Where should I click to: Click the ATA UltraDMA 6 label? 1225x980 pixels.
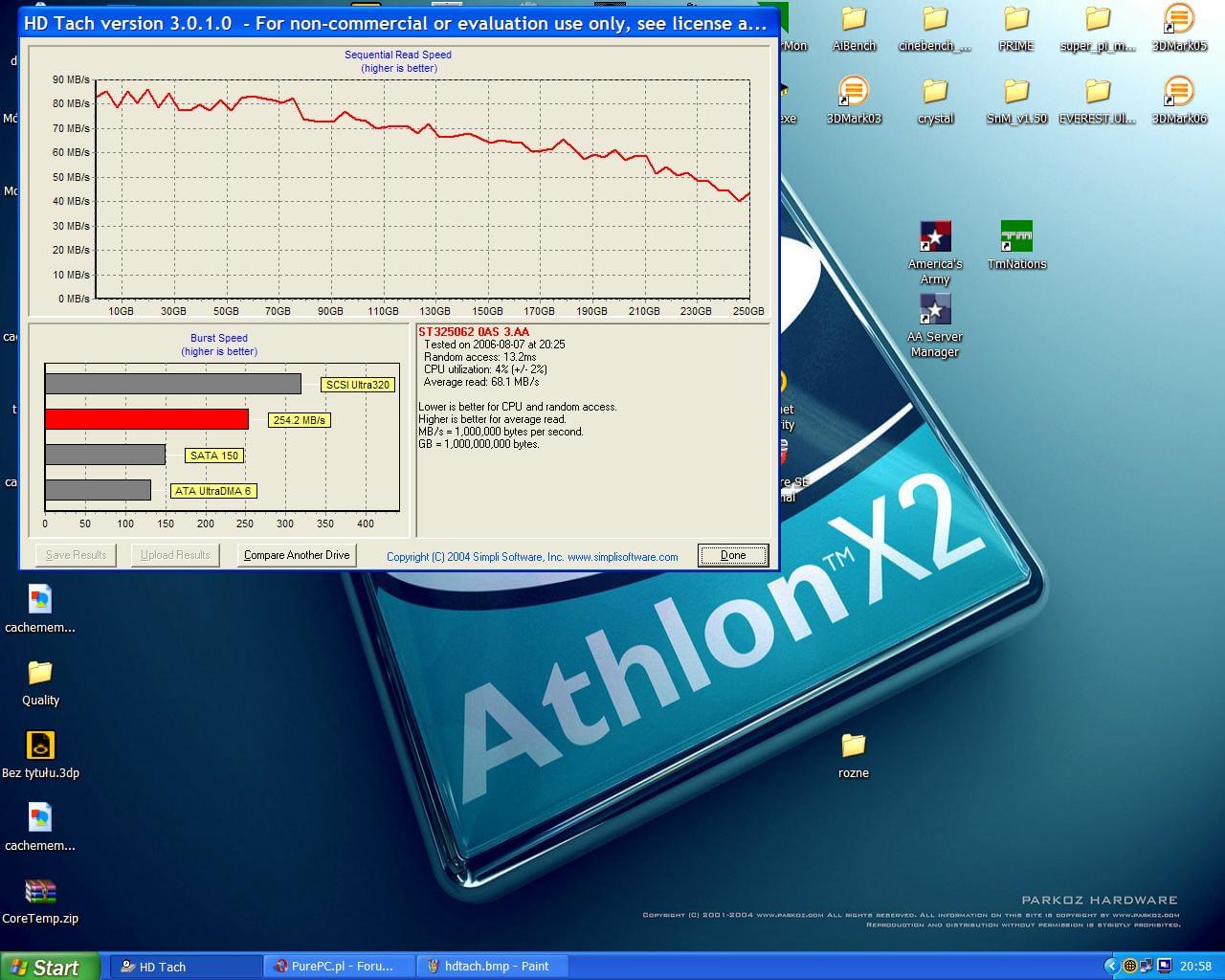click(213, 491)
